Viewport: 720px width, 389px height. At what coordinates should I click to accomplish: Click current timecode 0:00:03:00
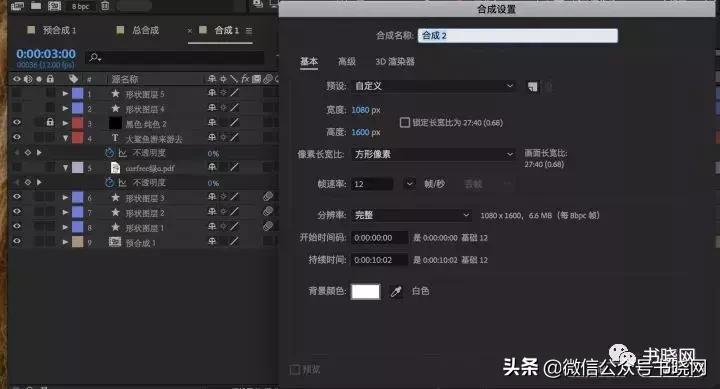46,54
